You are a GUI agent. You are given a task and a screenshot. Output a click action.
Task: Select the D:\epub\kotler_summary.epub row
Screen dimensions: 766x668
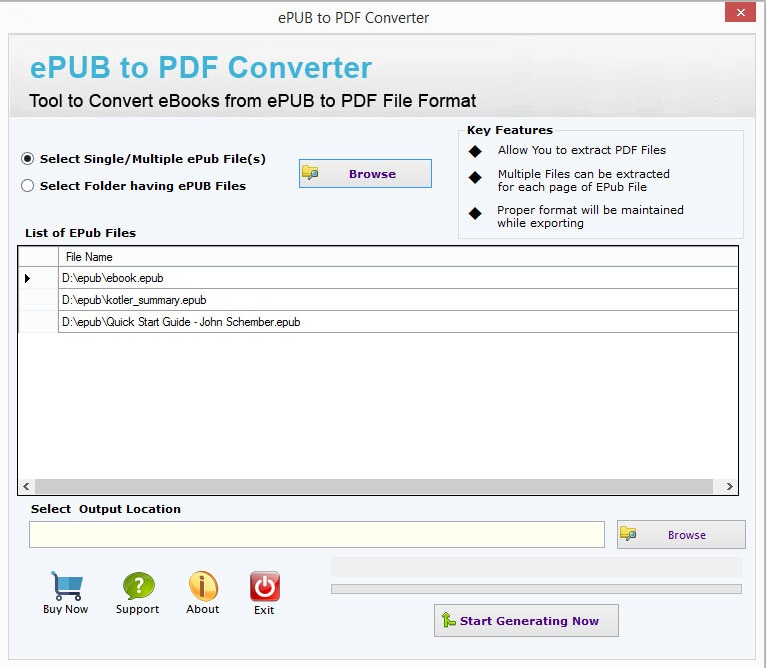398,300
